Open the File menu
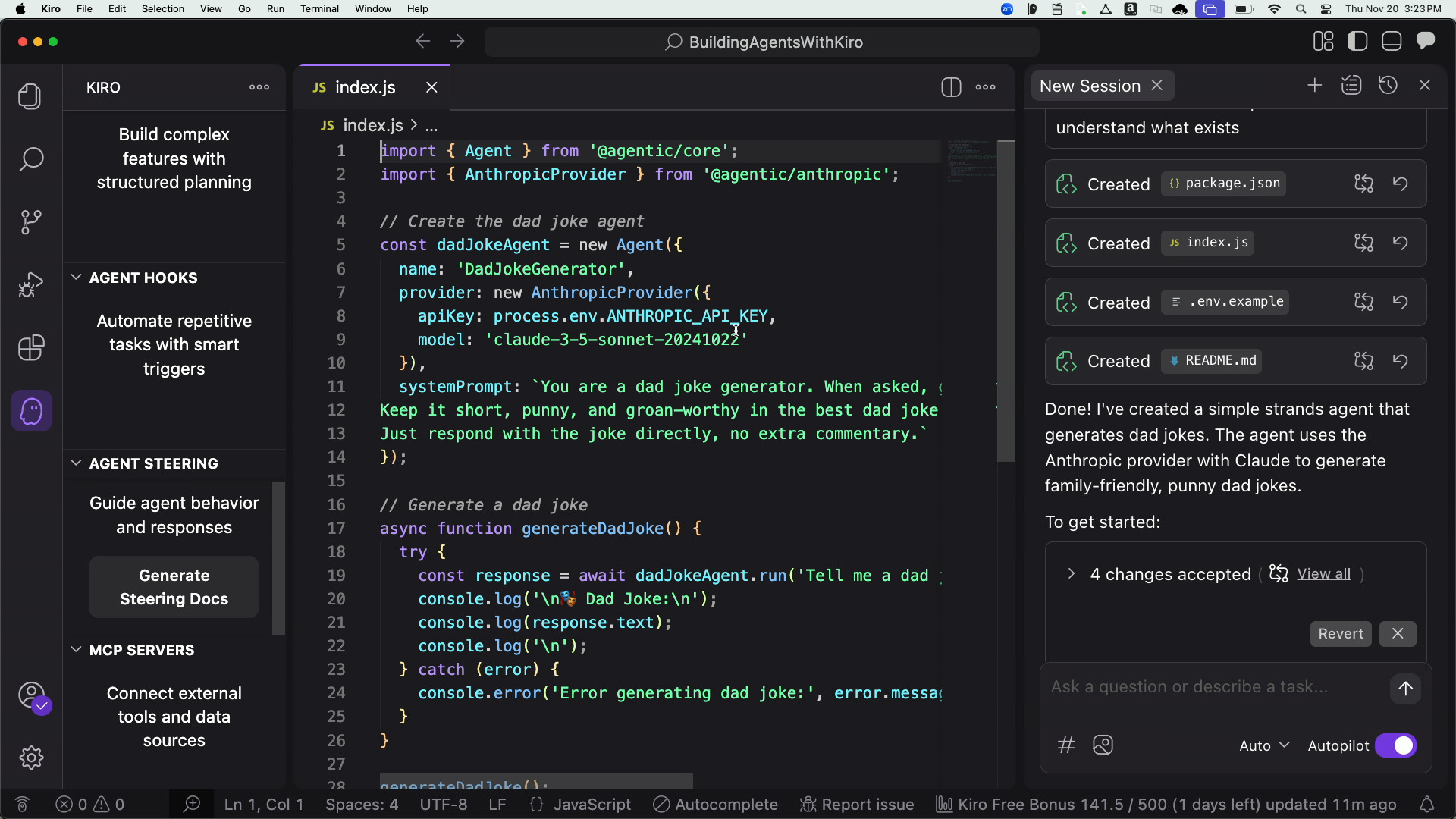This screenshot has width=1456, height=819. click(84, 9)
